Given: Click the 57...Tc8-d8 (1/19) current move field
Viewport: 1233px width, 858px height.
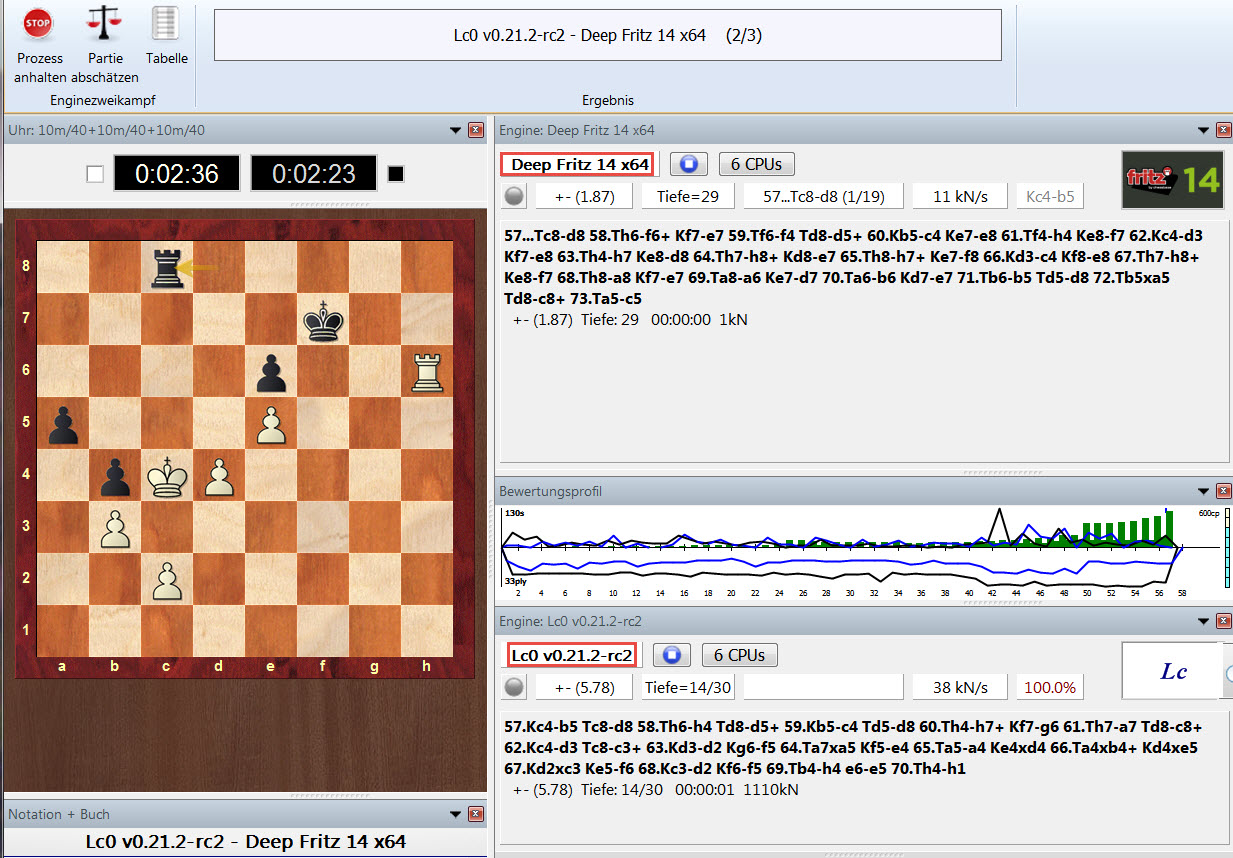Looking at the screenshot, I should coord(823,196).
